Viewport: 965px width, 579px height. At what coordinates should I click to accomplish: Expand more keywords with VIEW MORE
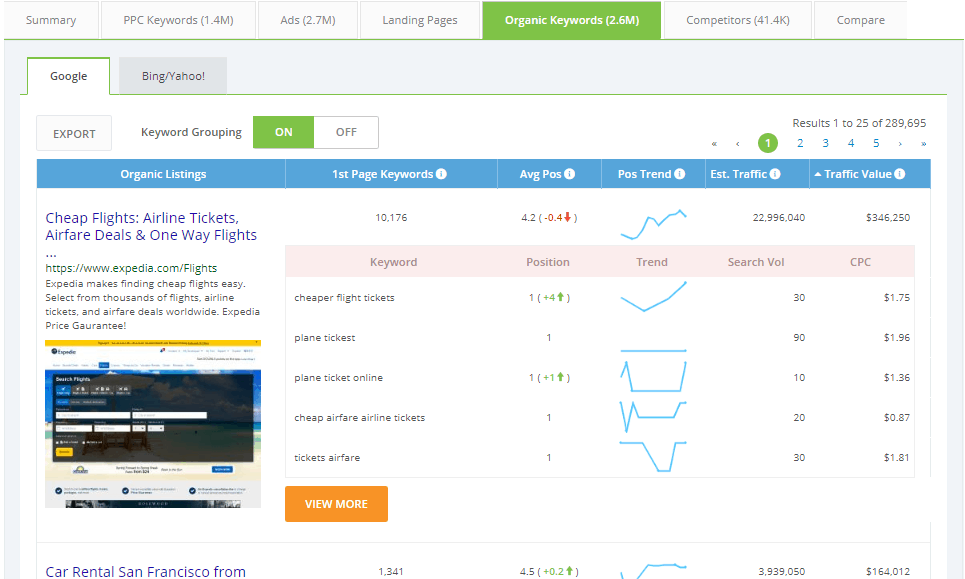point(336,504)
